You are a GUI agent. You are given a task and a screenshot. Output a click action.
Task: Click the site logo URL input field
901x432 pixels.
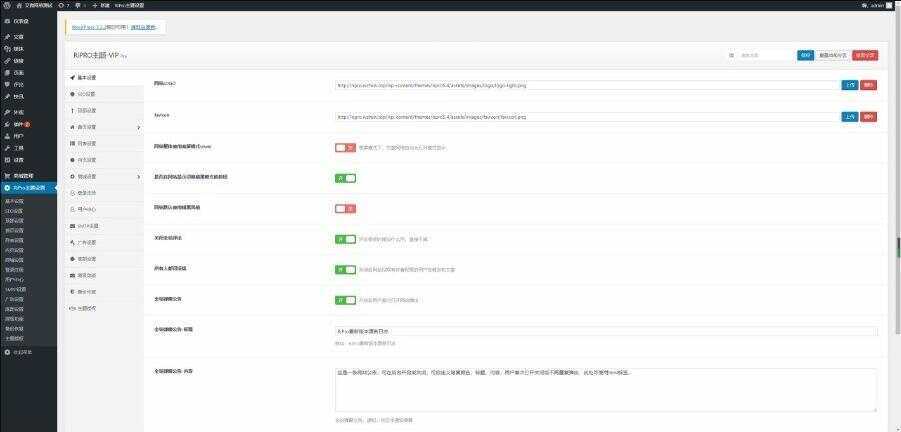pos(587,85)
